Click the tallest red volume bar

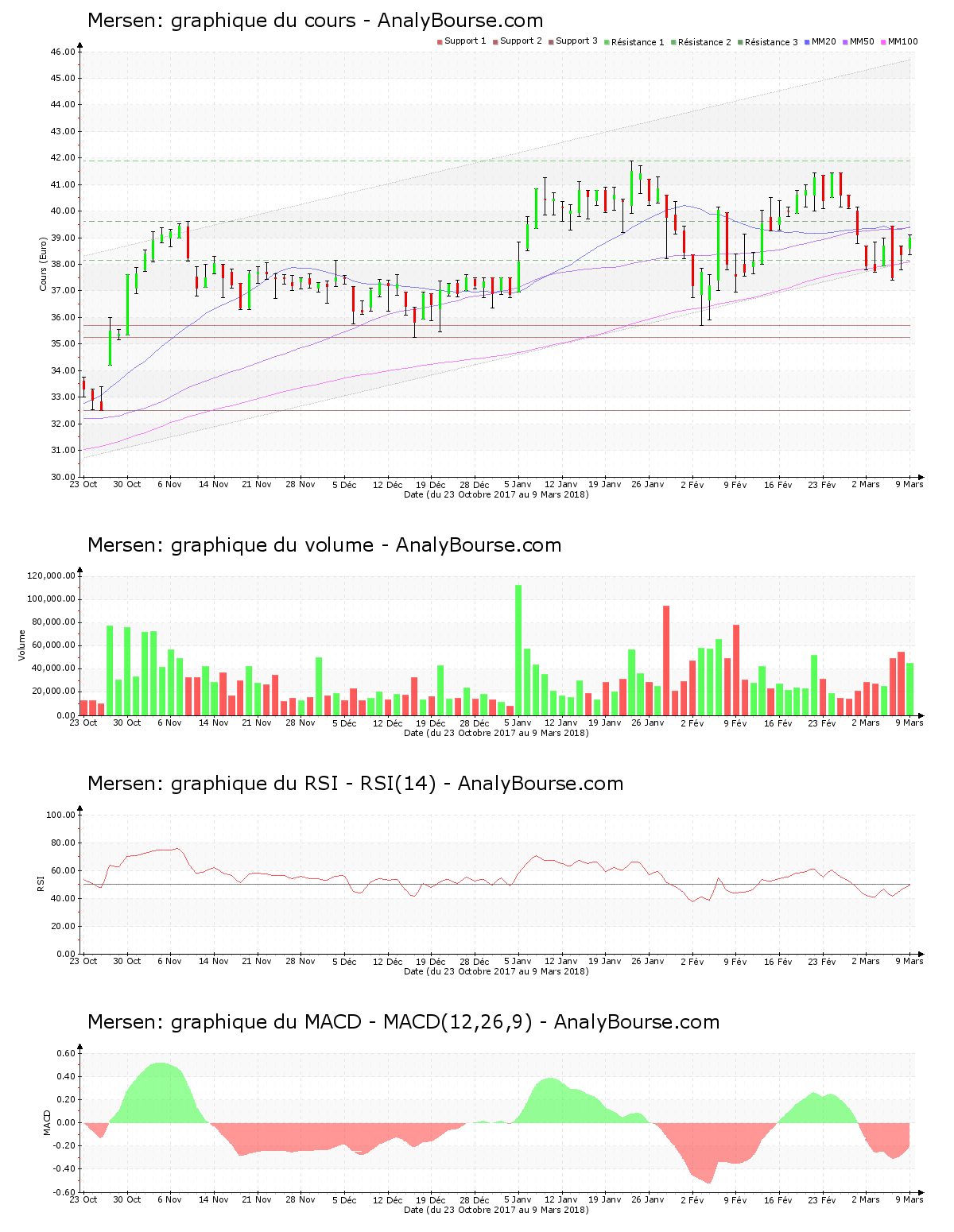tap(666, 660)
